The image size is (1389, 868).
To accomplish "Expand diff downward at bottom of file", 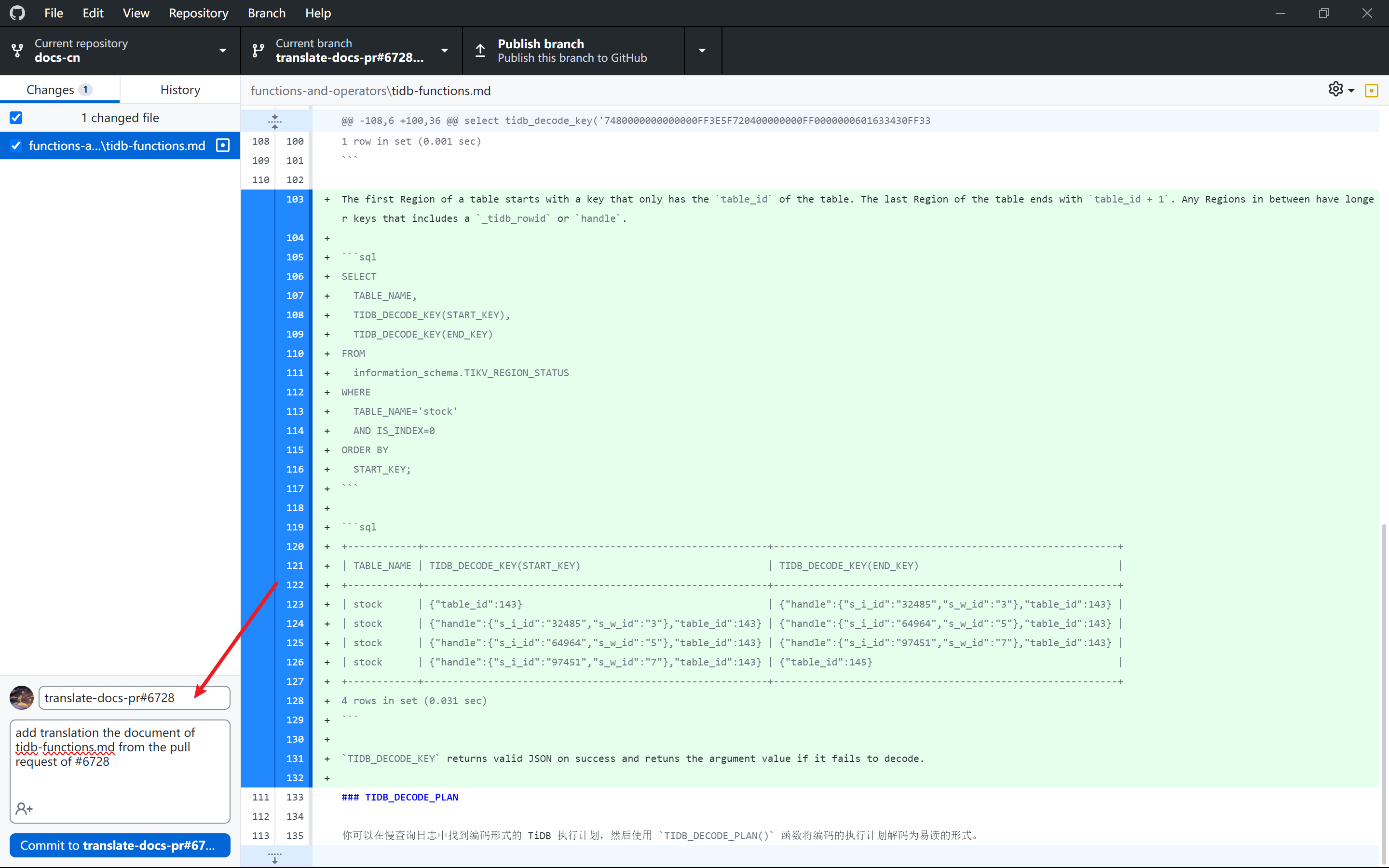I will [x=275, y=858].
